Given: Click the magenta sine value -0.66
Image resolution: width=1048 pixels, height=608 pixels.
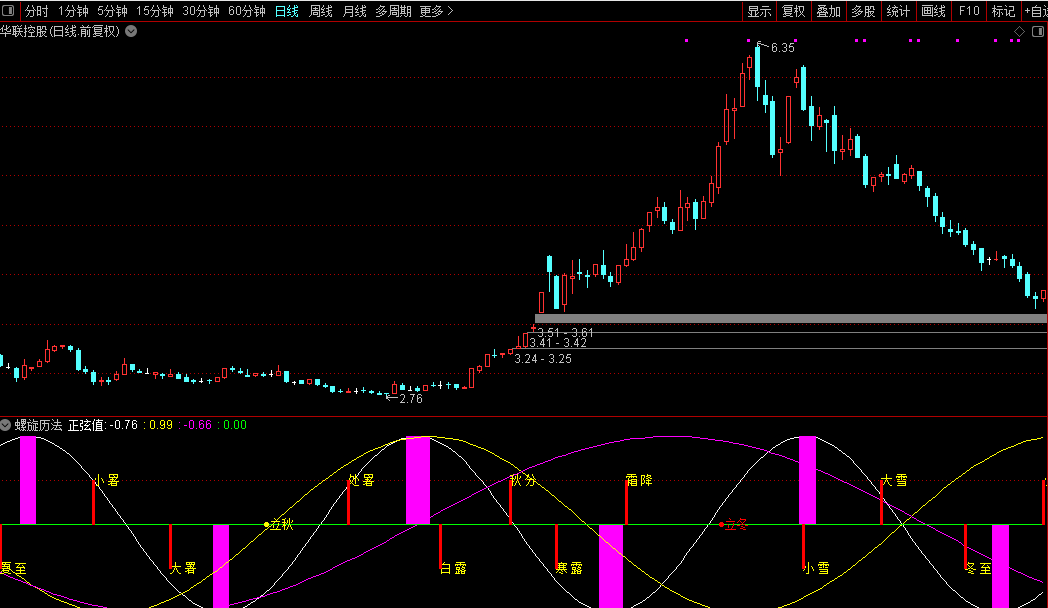Looking at the screenshot, I should (198, 425).
